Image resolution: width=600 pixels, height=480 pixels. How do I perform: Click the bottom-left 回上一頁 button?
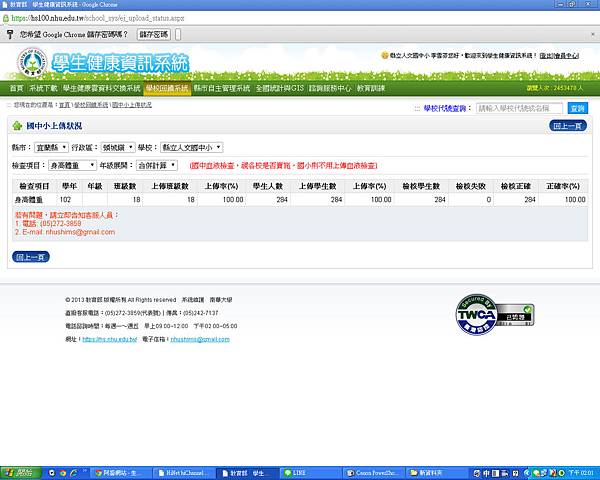pyautogui.click(x=31, y=257)
